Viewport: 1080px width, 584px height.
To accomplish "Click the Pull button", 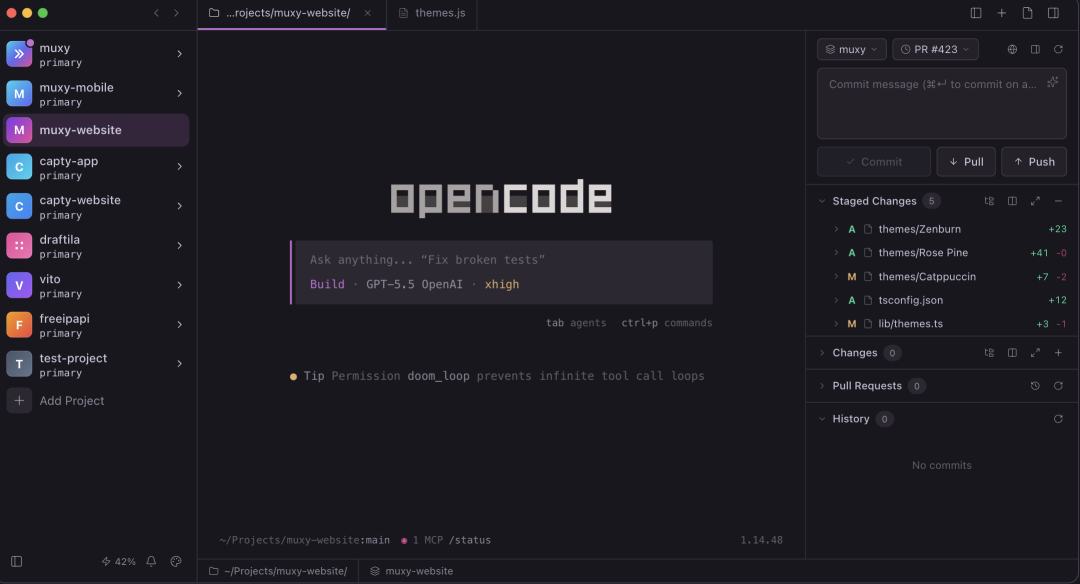I will [966, 162].
